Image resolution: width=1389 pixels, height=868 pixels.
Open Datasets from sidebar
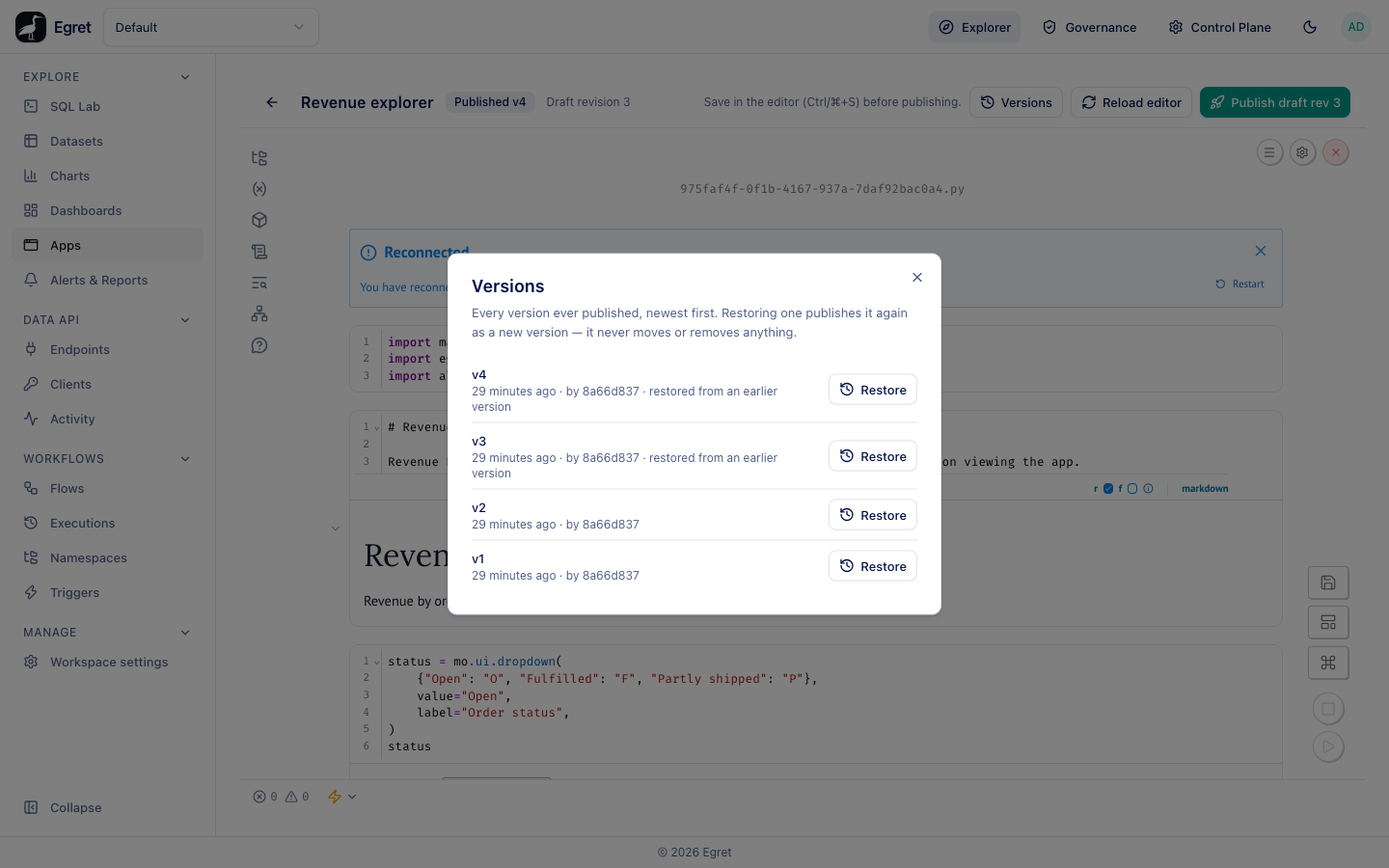coord(108,141)
